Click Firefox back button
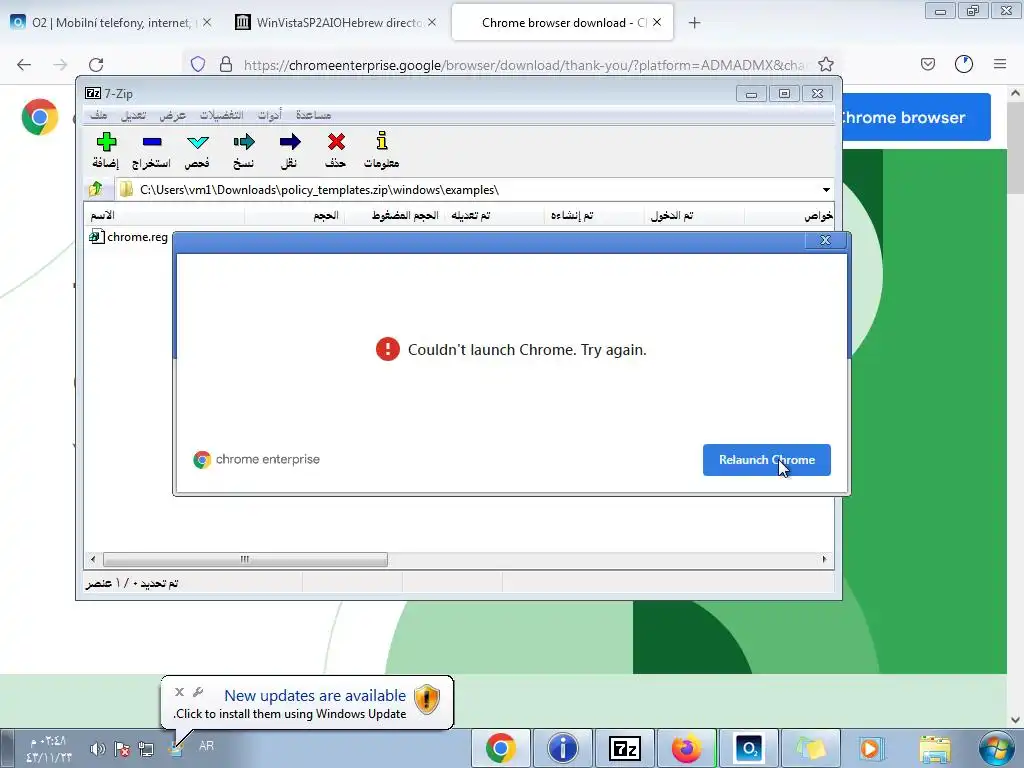Viewport: 1024px width, 768px height. click(x=24, y=65)
